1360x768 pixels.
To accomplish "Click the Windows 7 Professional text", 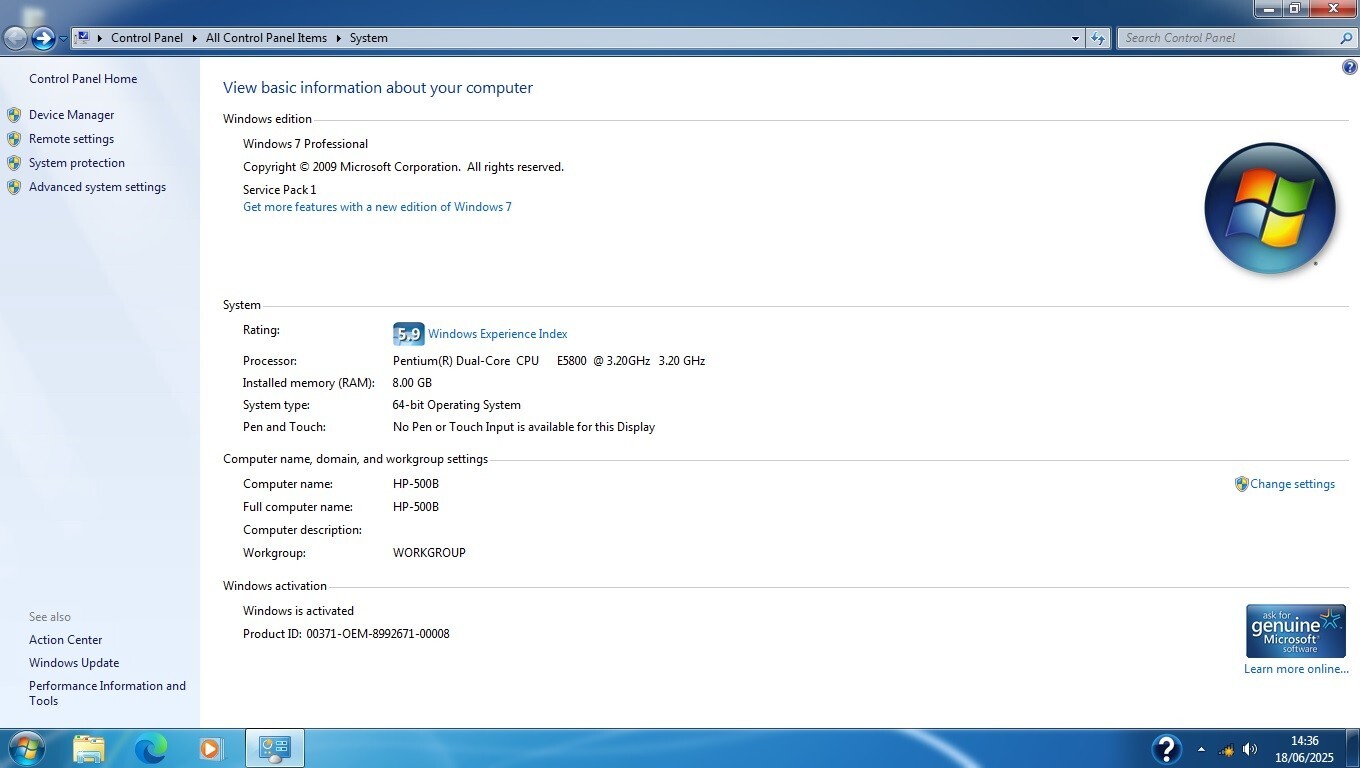I will [x=305, y=144].
